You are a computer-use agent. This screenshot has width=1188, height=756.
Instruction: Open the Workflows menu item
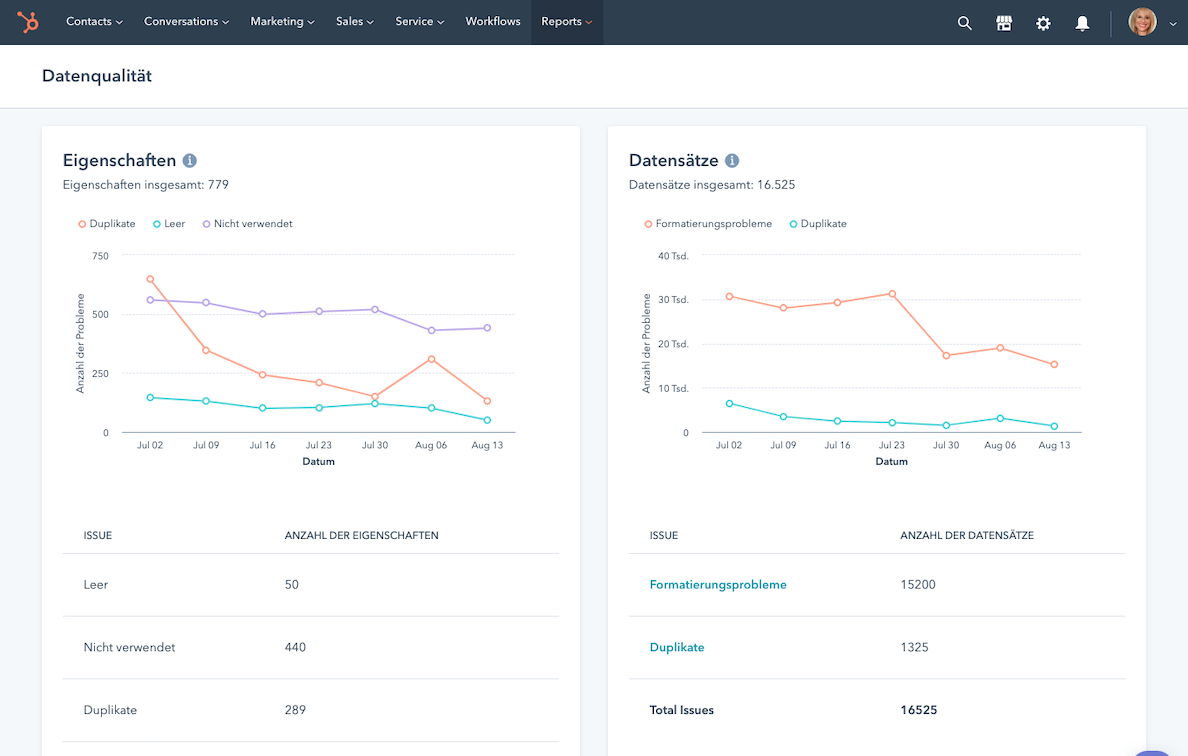pos(493,22)
